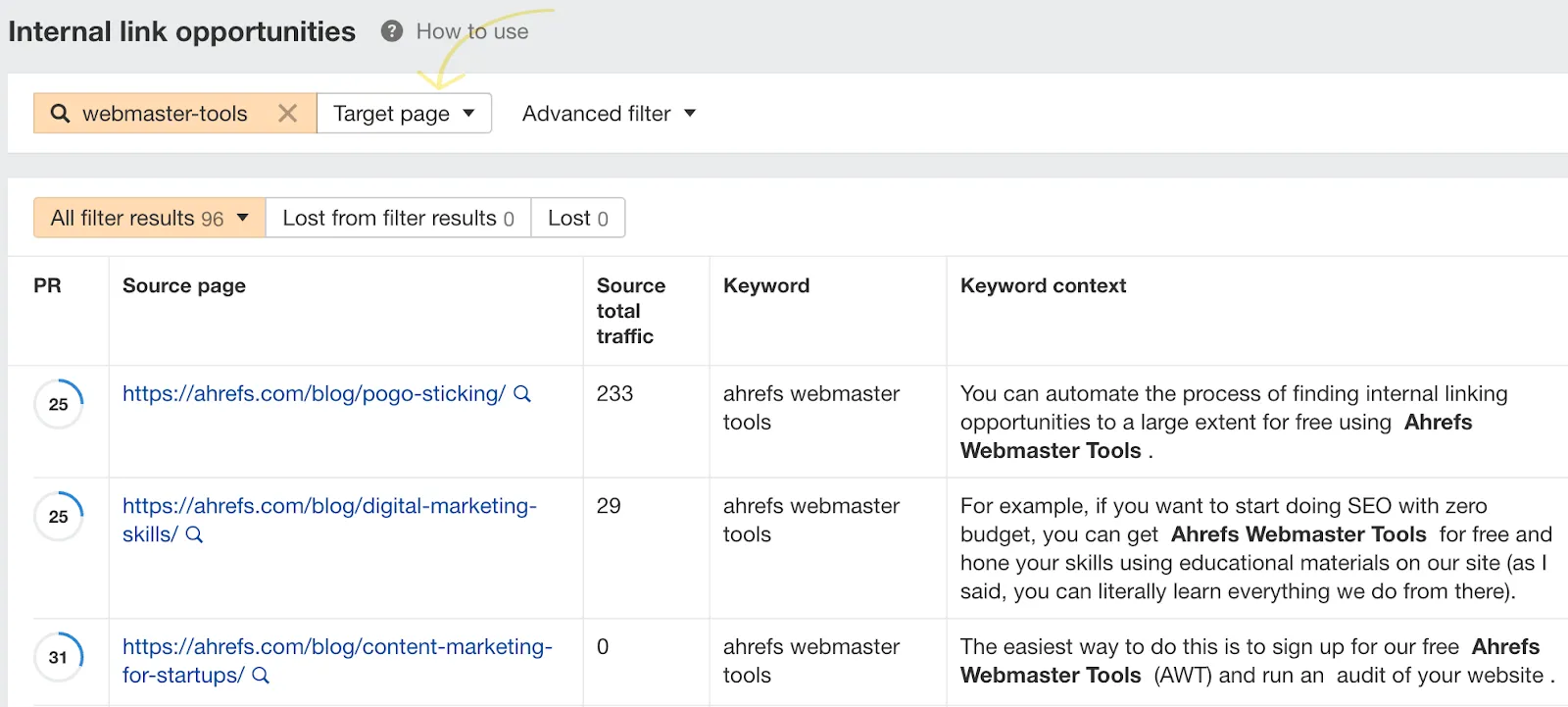
Task: Open the digital-marketing-skills blog link
Action: 329,520
